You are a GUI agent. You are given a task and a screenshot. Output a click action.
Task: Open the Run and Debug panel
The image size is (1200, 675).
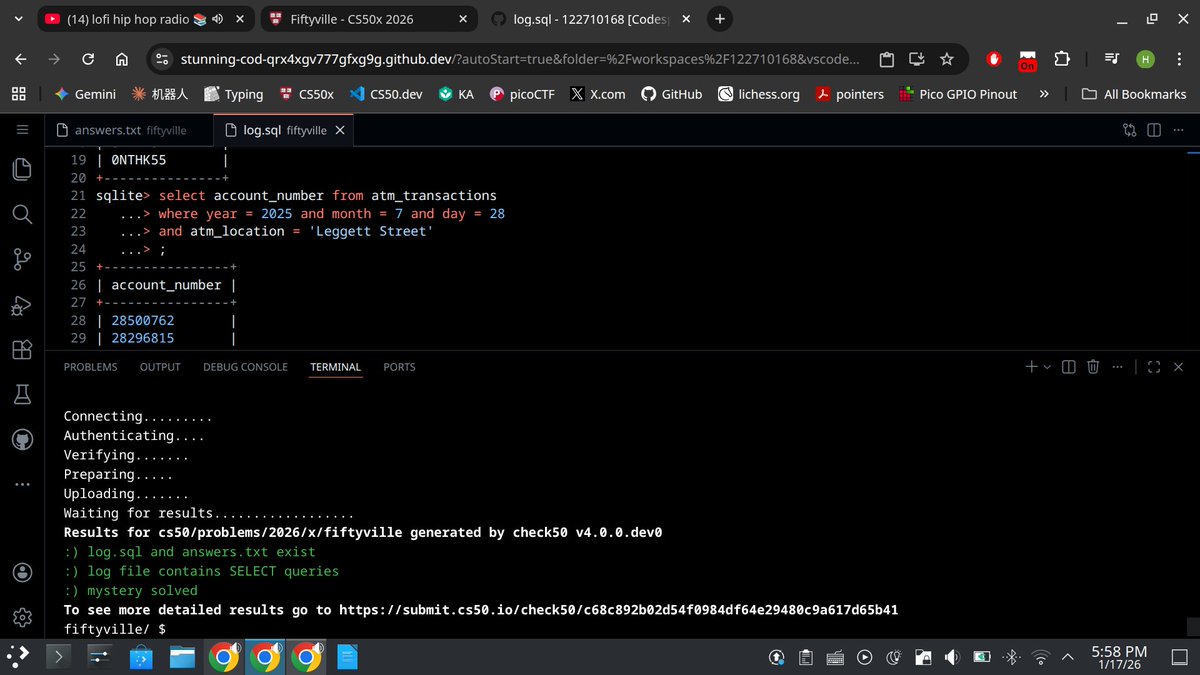(22, 304)
